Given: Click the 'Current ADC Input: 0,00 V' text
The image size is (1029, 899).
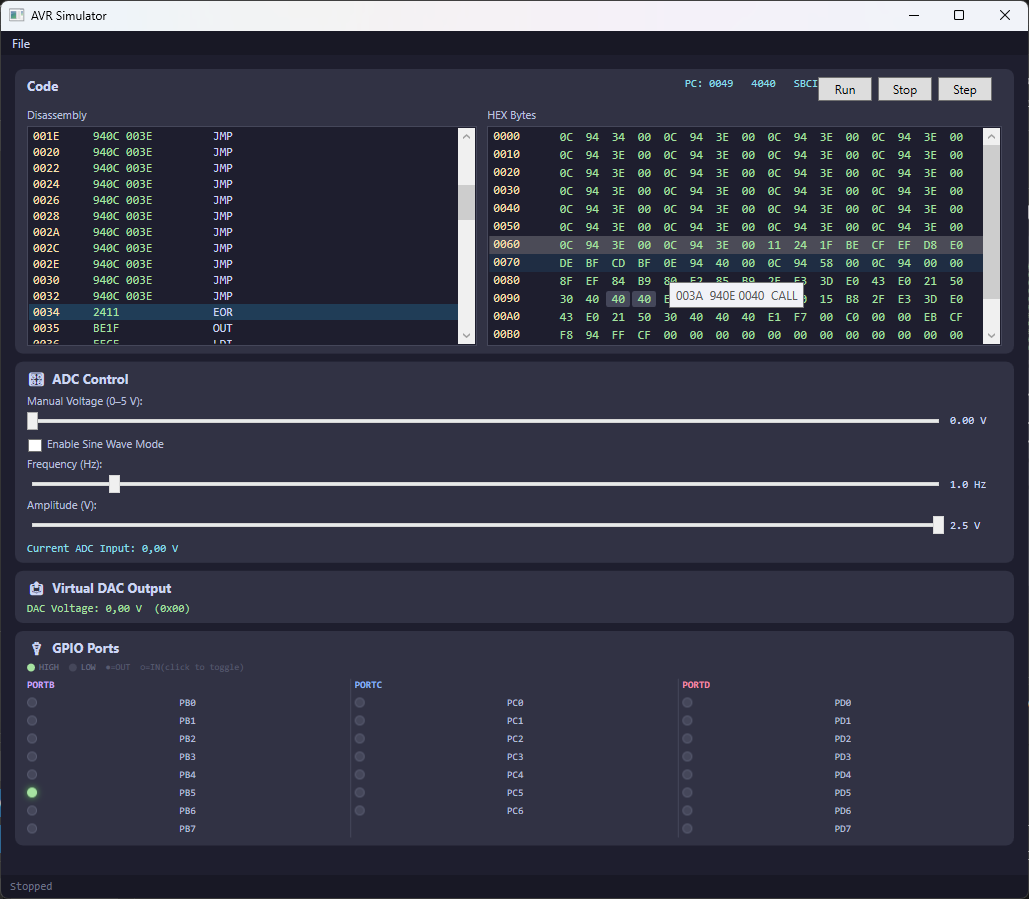Looking at the screenshot, I should [x=102, y=549].
